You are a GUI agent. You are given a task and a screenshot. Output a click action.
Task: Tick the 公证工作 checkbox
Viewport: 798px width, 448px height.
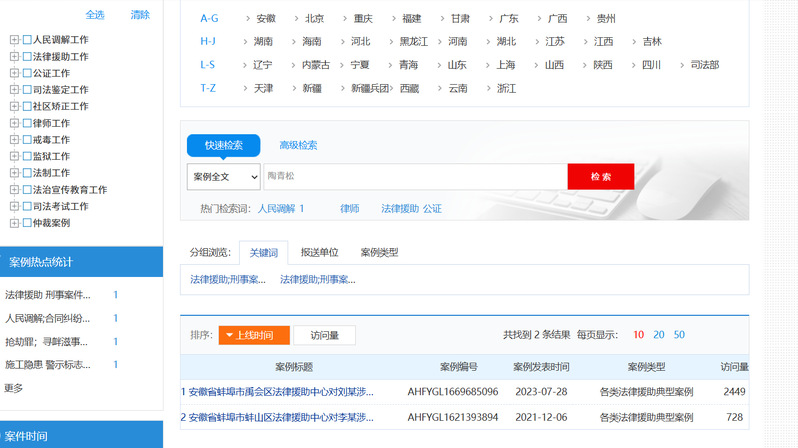(27, 73)
